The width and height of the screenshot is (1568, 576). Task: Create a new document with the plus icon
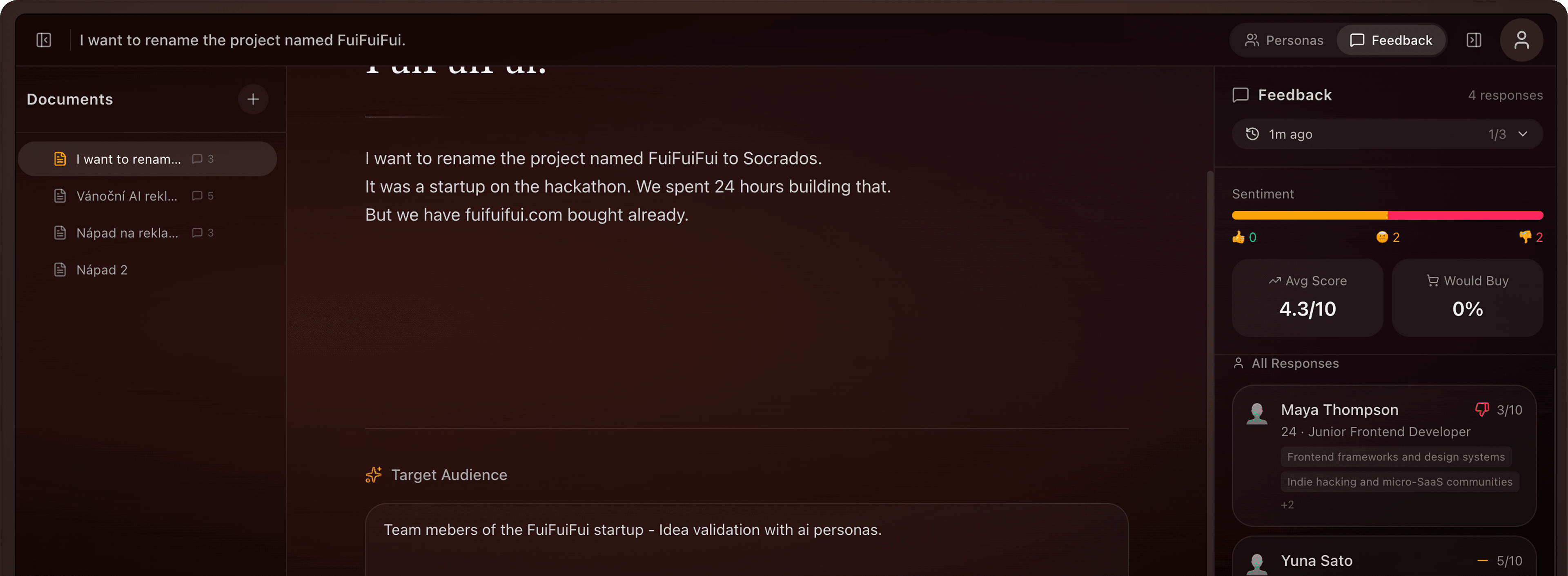253,98
